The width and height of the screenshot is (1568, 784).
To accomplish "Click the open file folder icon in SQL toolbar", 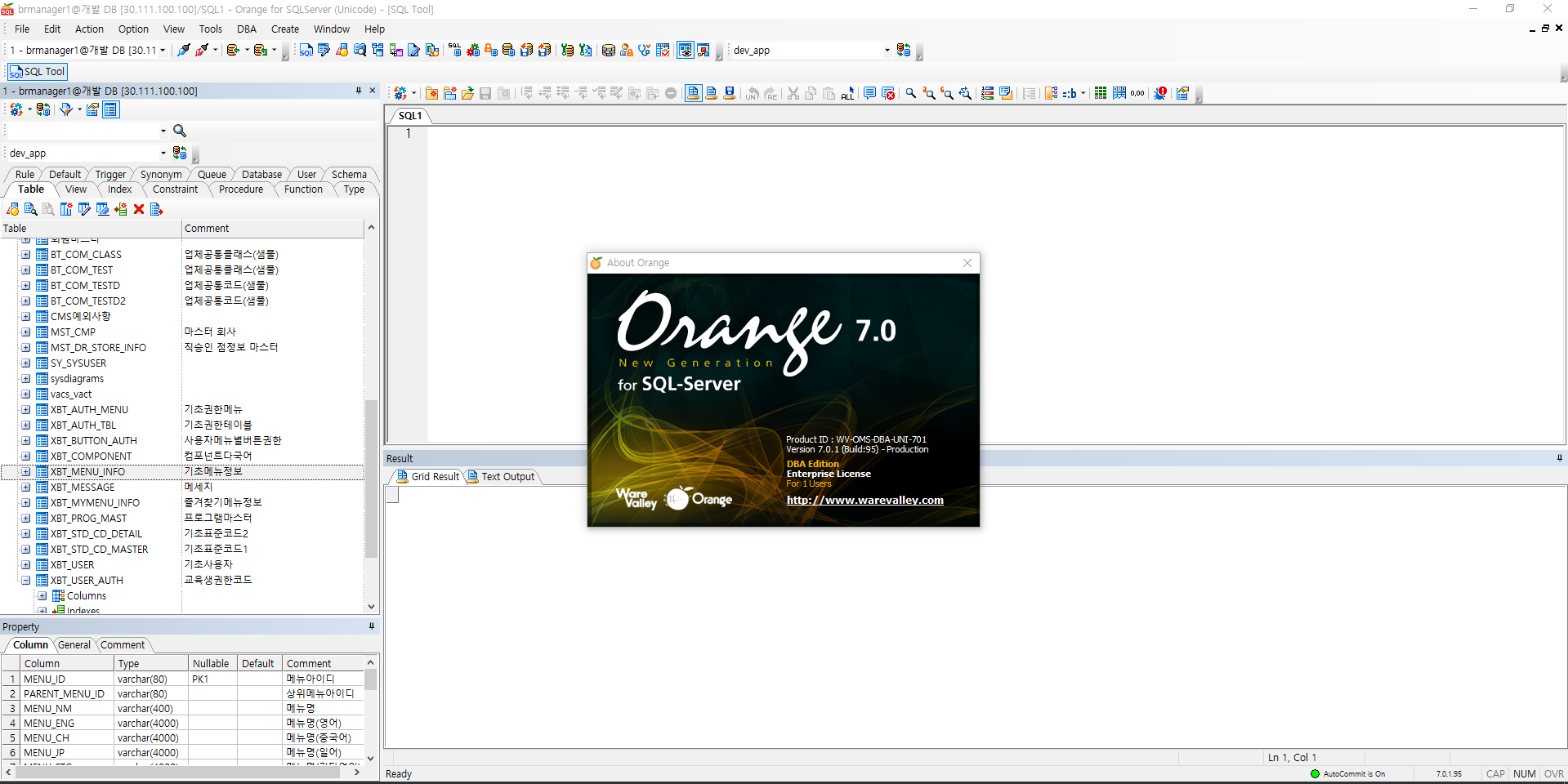I will (x=467, y=94).
